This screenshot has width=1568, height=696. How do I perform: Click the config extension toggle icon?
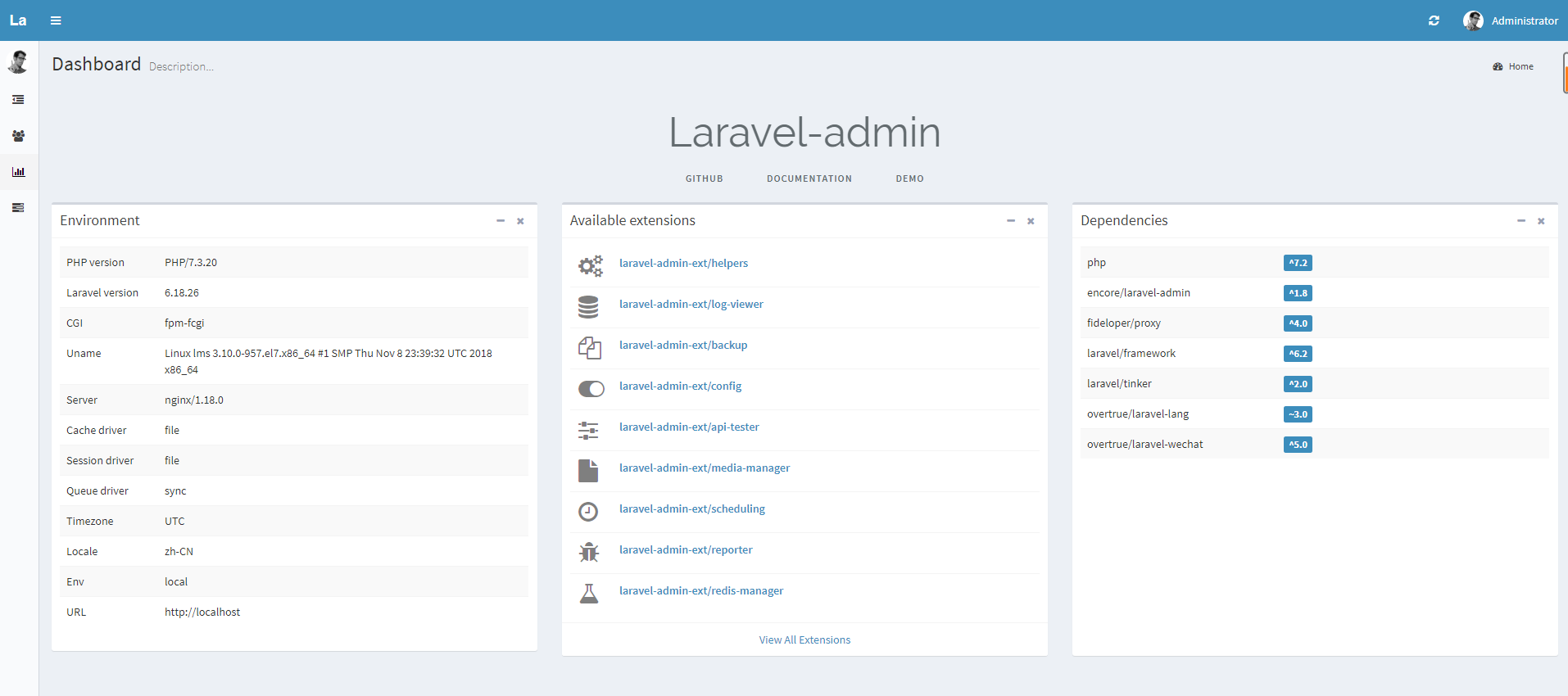pyautogui.click(x=591, y=389)
